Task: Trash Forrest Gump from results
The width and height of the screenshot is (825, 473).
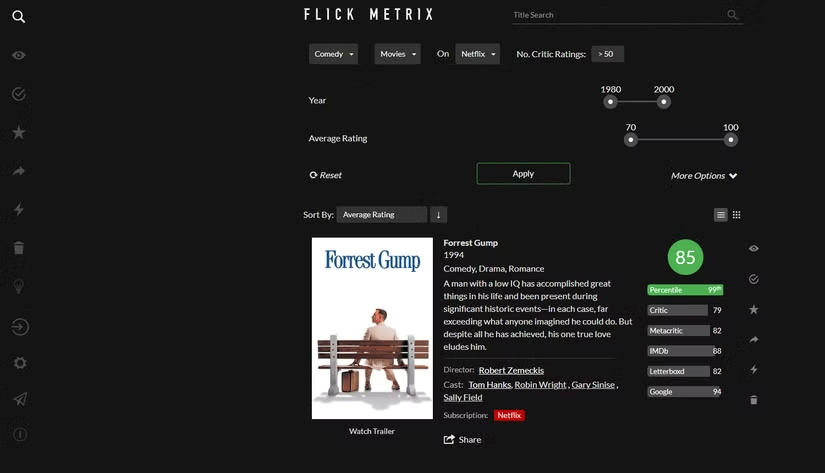Action: [x=754, y=400]
